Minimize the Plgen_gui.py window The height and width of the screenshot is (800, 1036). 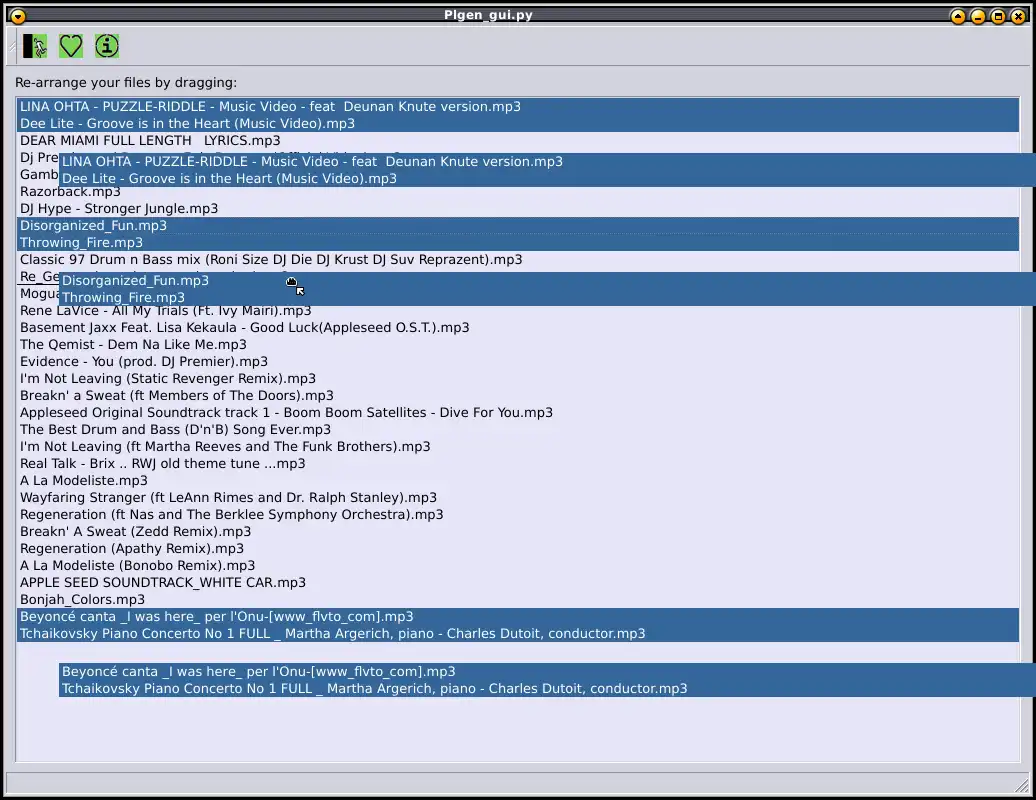[978, 16]
